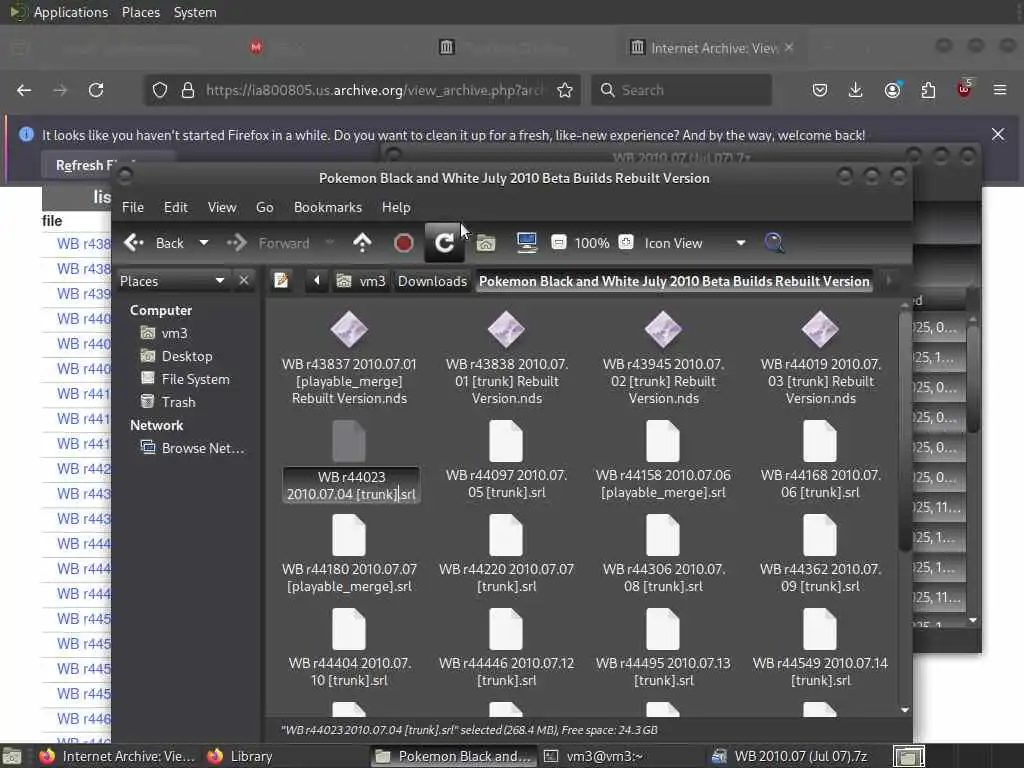Open Places menu in top panel

click(x=140, y=12)
